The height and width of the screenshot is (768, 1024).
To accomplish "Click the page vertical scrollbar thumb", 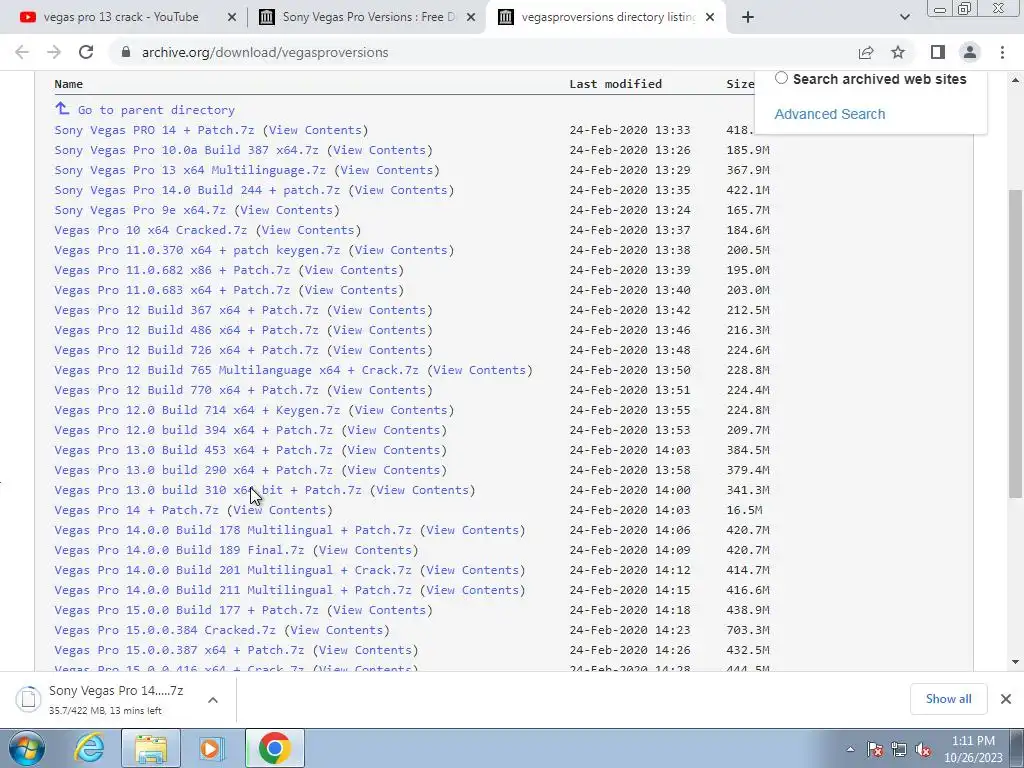I will tap(1015, 344).
